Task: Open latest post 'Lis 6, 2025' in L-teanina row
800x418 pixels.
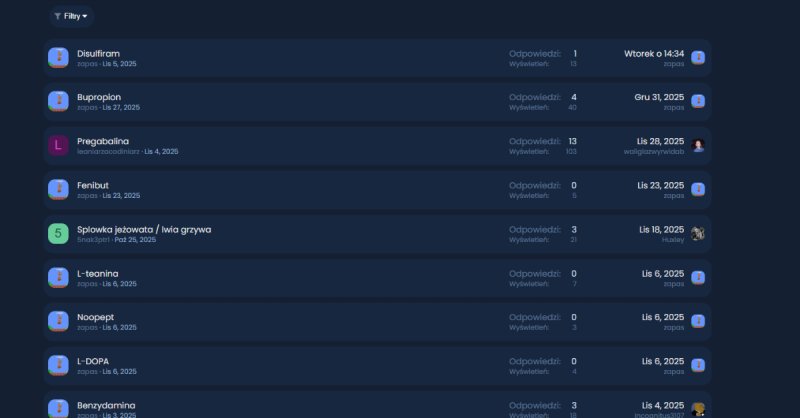Action: [x=663, y=274]
